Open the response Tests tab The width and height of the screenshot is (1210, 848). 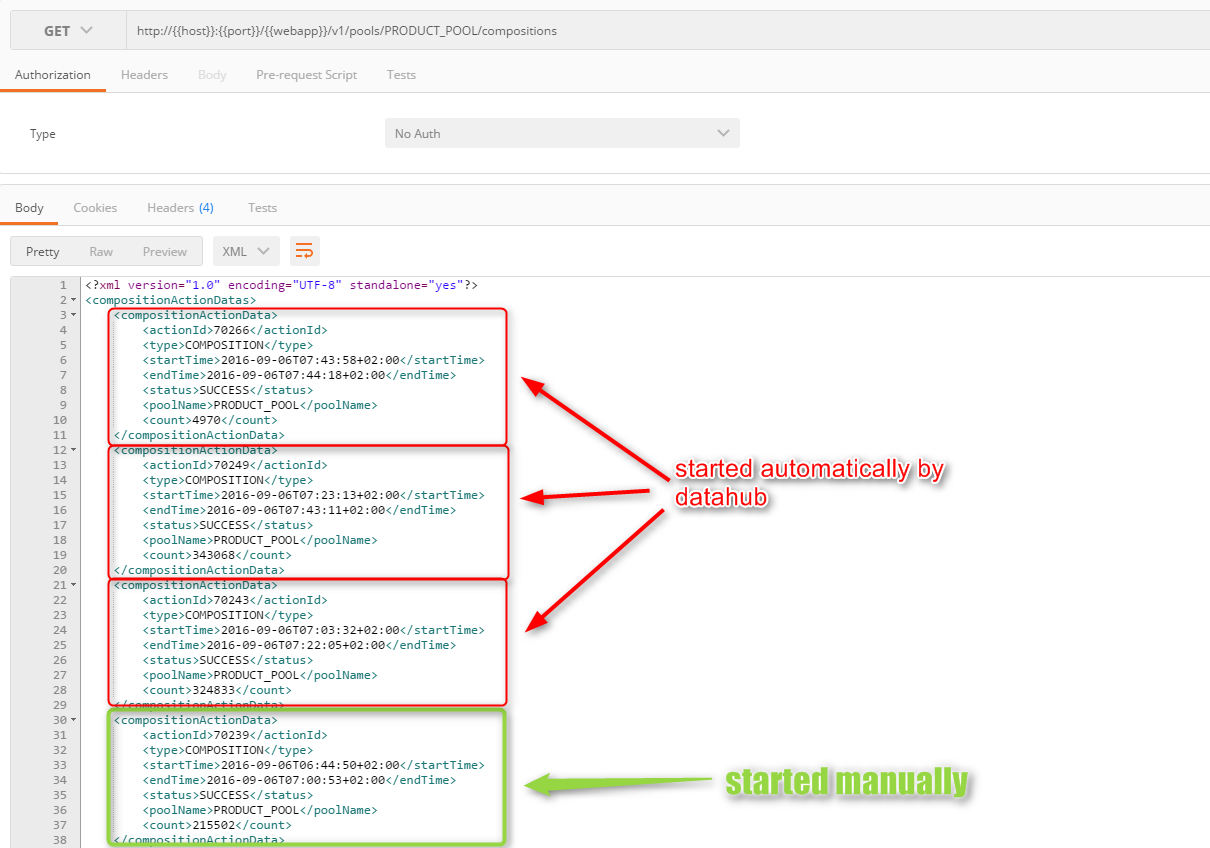[x=262, y=208]
